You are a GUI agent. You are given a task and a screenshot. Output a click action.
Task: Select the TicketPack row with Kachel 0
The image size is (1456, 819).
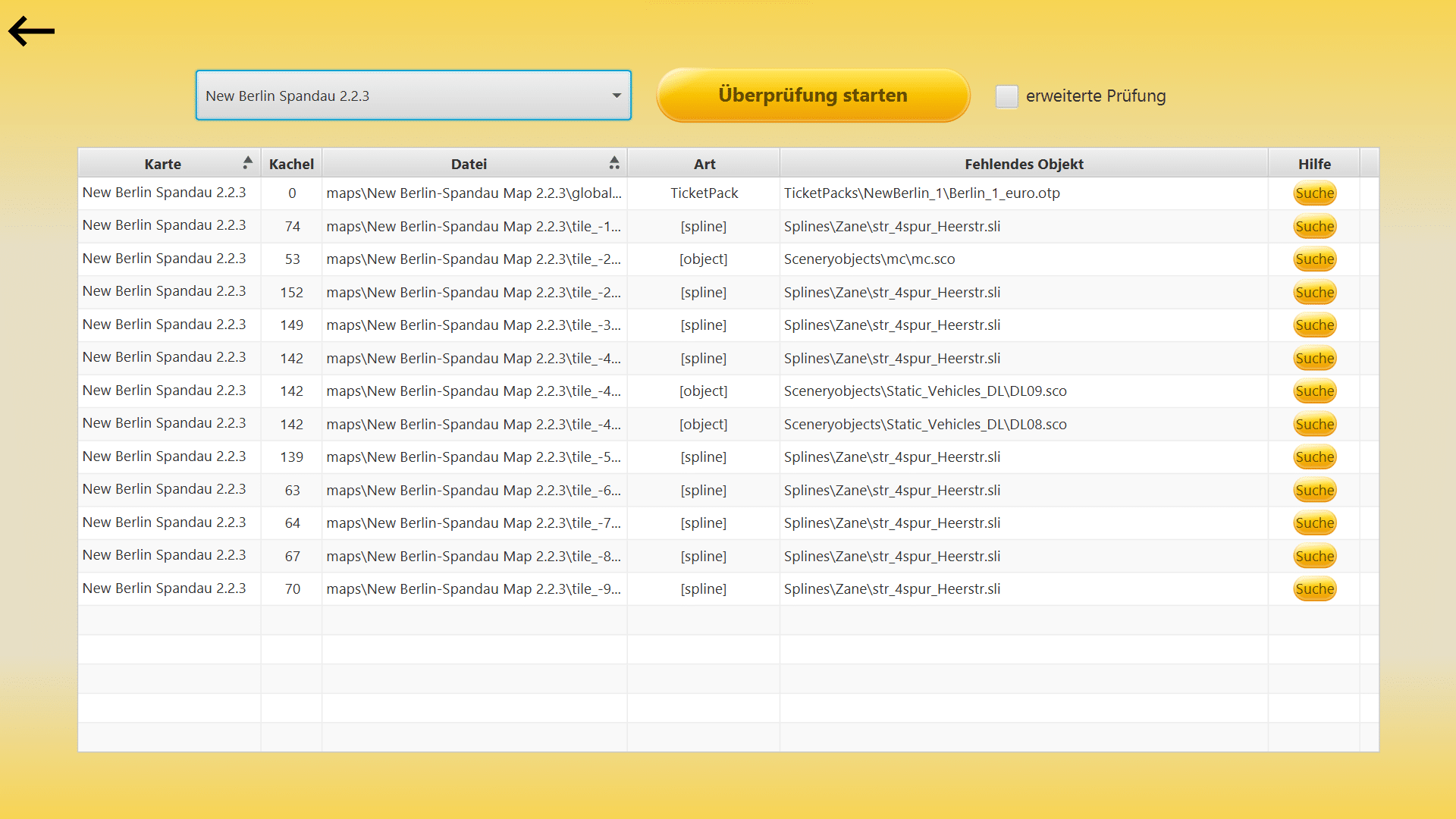[x=719, y=193]
